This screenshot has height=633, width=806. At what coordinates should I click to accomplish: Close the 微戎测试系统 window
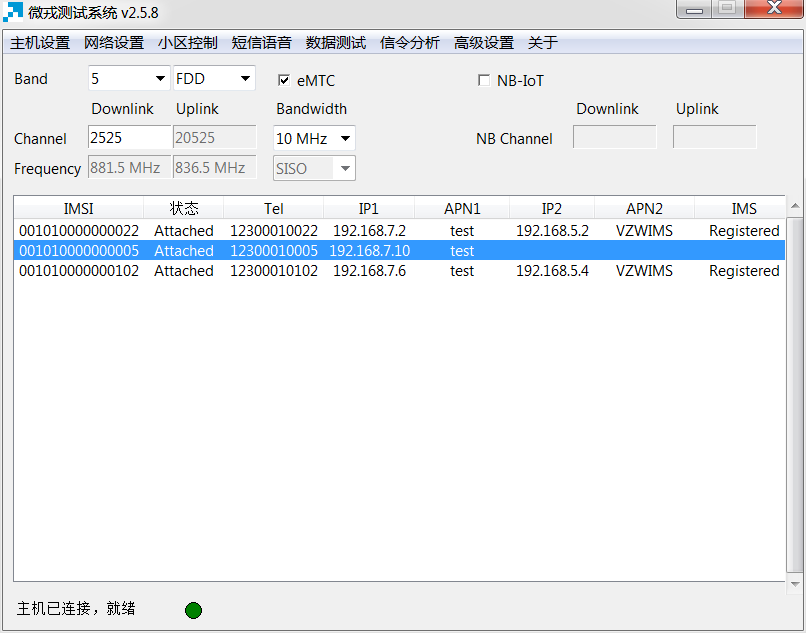pyautogui.click(x=774, y=8)
